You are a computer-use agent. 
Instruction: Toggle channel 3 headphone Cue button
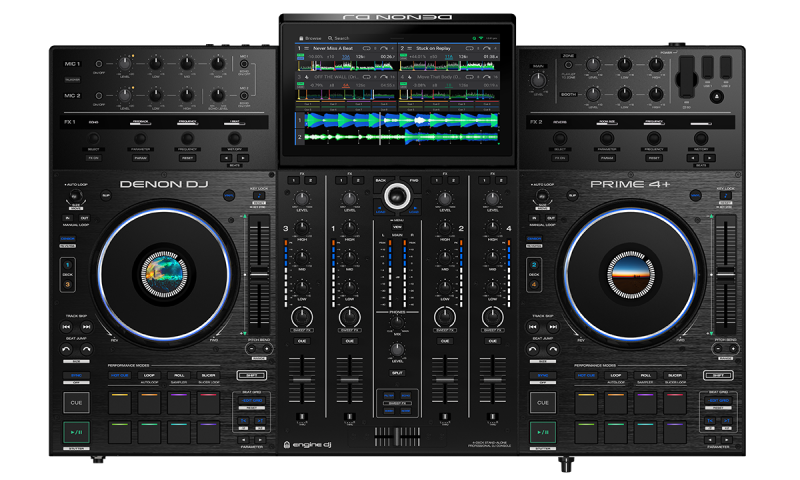[302, 341]
